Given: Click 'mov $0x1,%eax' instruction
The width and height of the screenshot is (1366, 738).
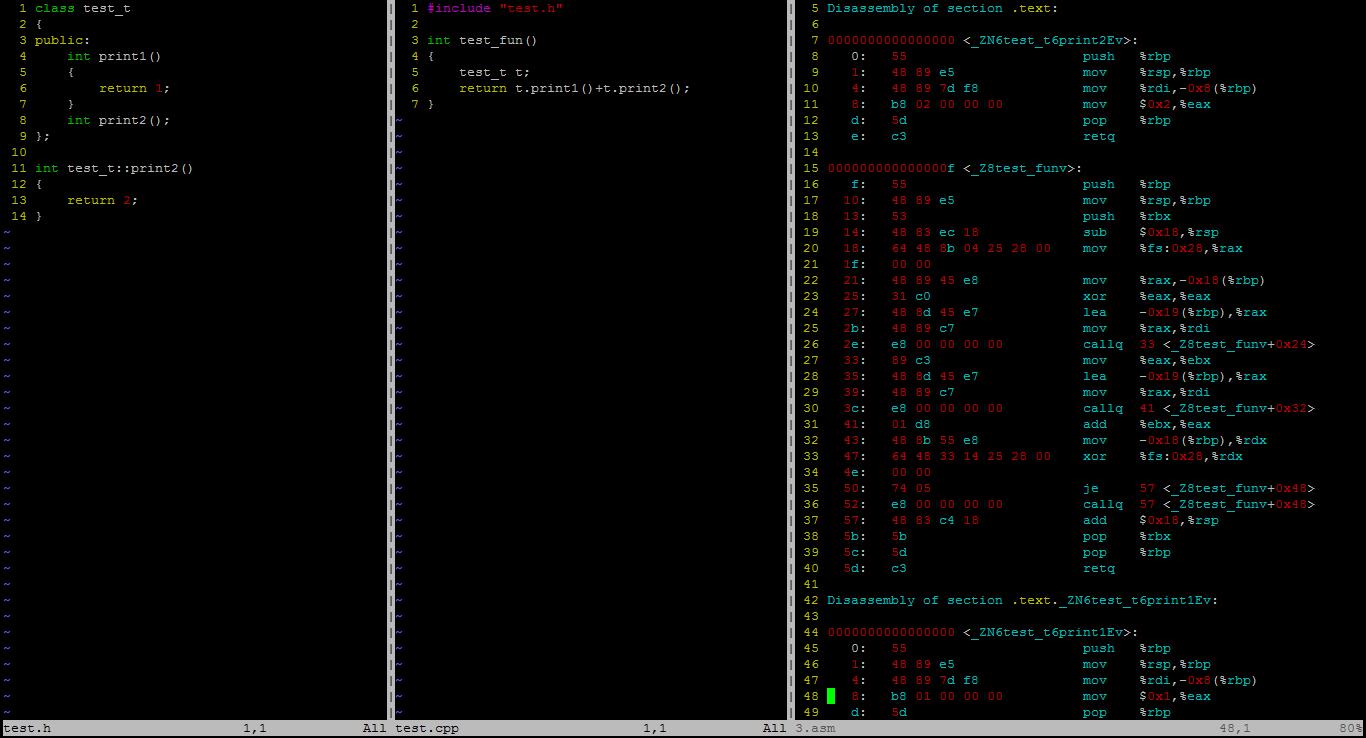Looking at the screenshot, I should pyautogui.click(x=1146, y=696).
